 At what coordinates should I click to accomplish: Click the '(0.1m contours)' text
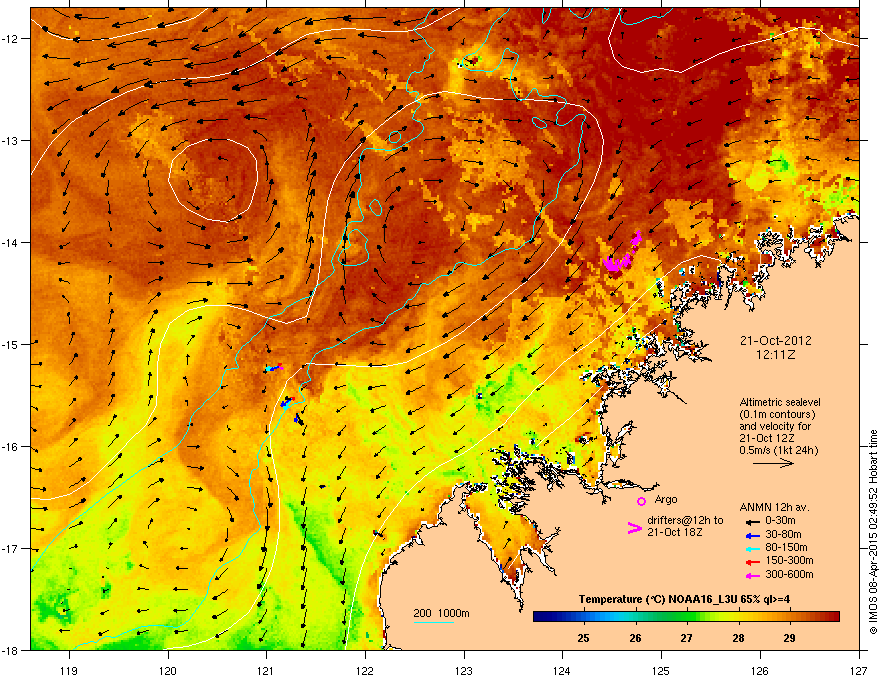click(x=777, y=414)
